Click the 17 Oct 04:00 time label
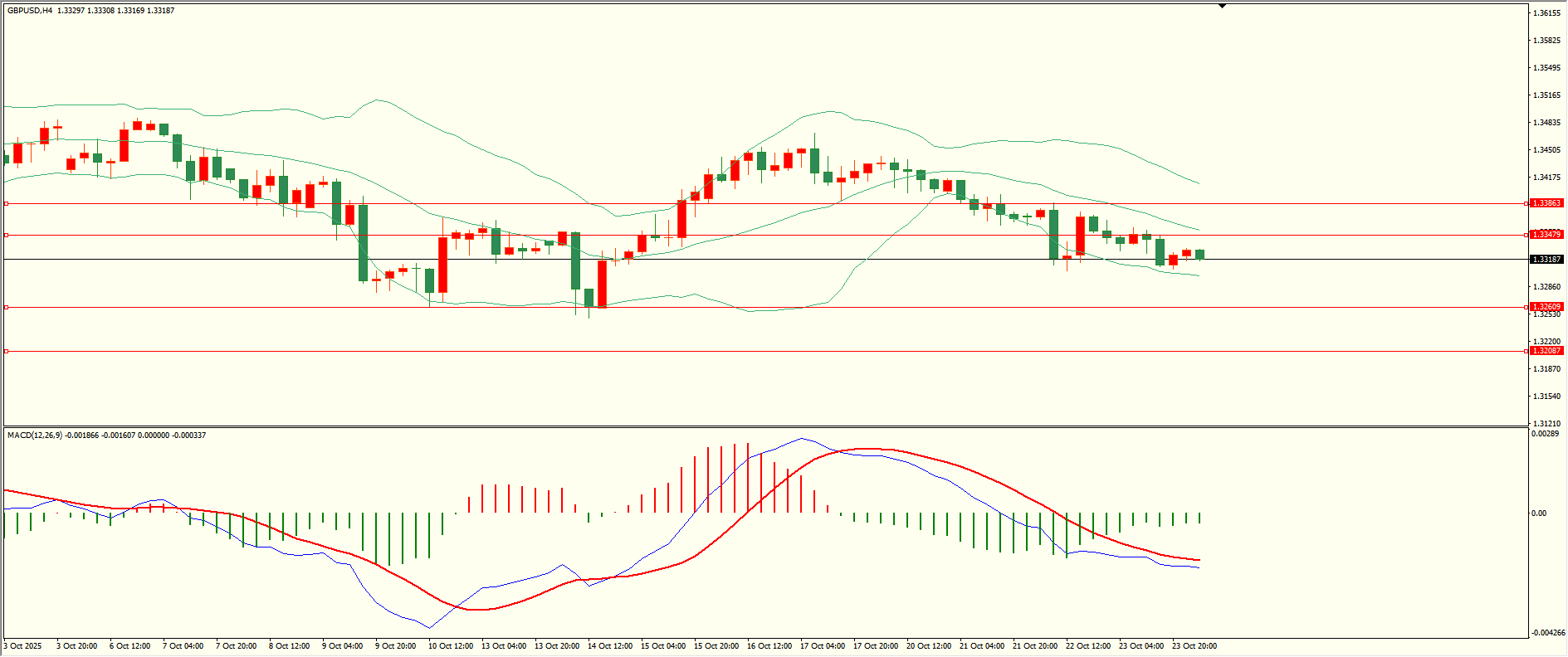 click(823, 646)
